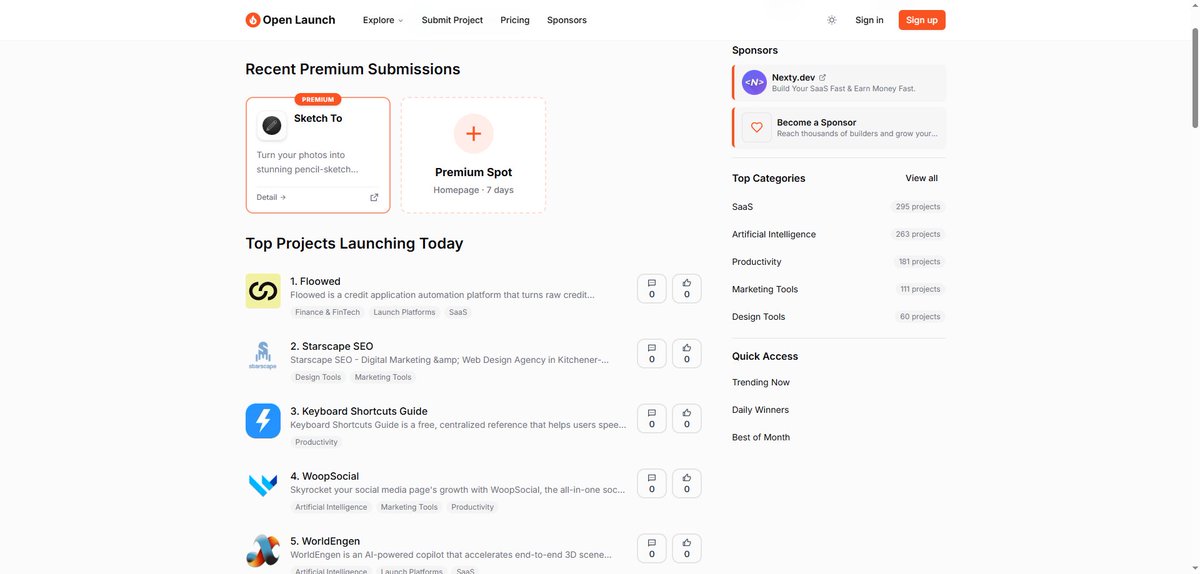Upvote the WorldEngen project

tap(687, 548)
